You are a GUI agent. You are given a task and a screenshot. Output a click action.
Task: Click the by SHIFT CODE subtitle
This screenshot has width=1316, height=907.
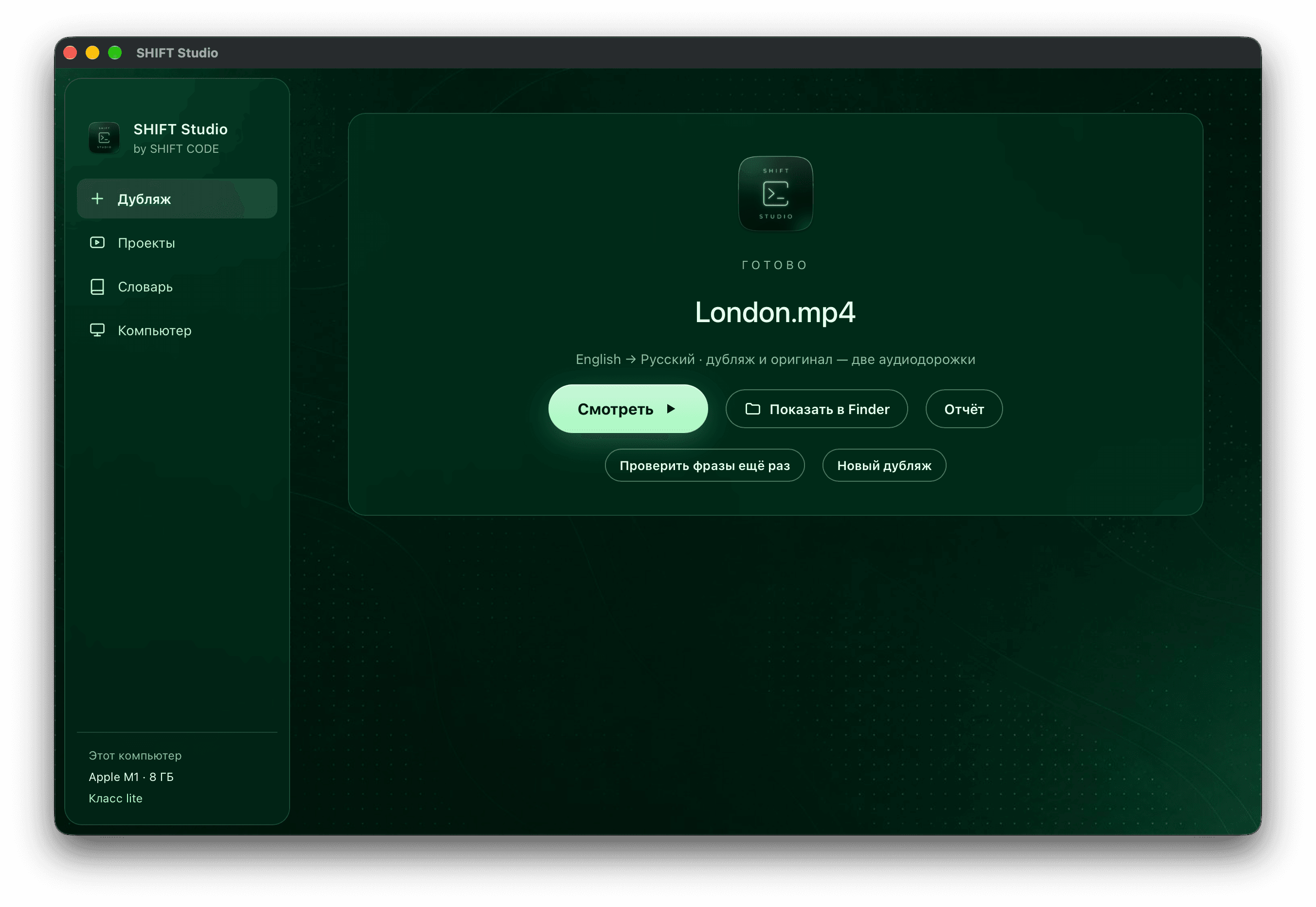[x=176, y=149]
